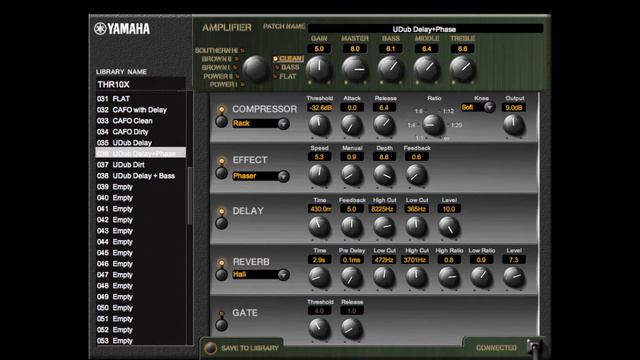Click the Effect Speed knob
640x360 pixels.
[319, 175]
